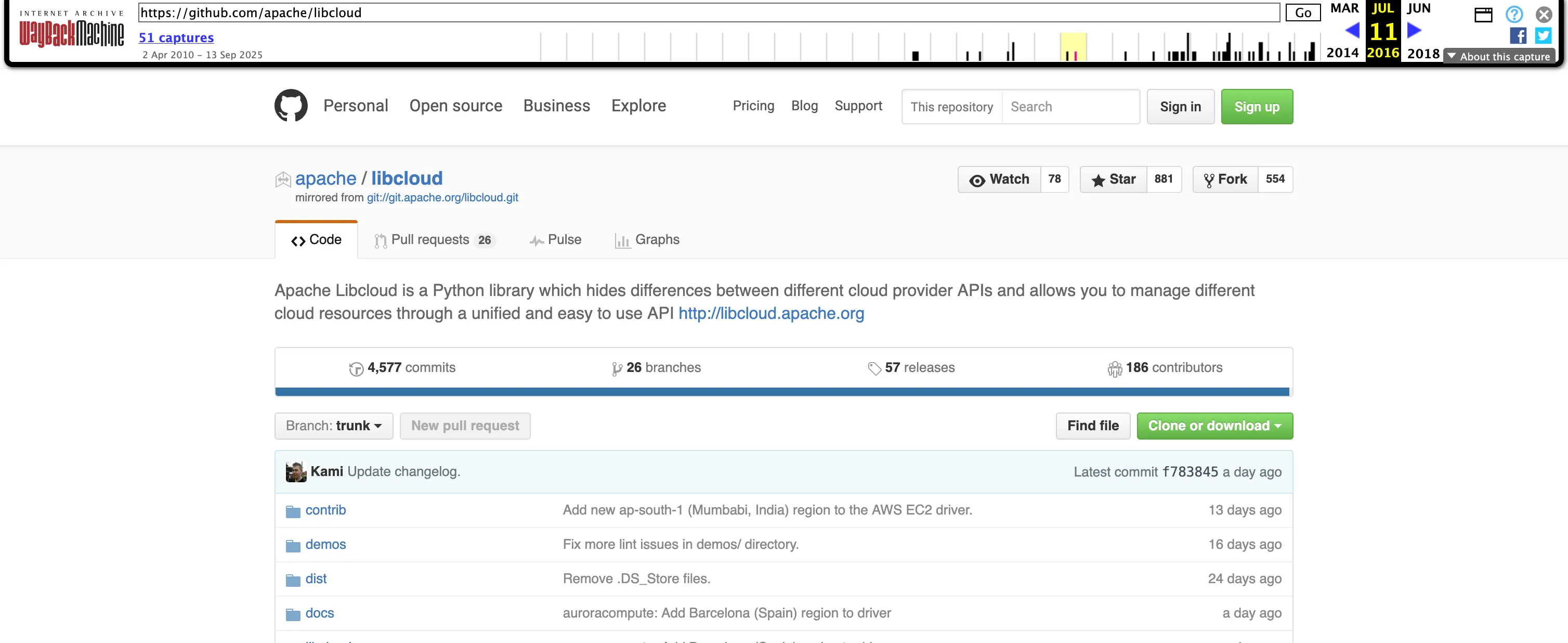Screen dimensions: 1568x643
Task: Open http://libcloud.apache.org link
Action: click(x=771, y=314)
